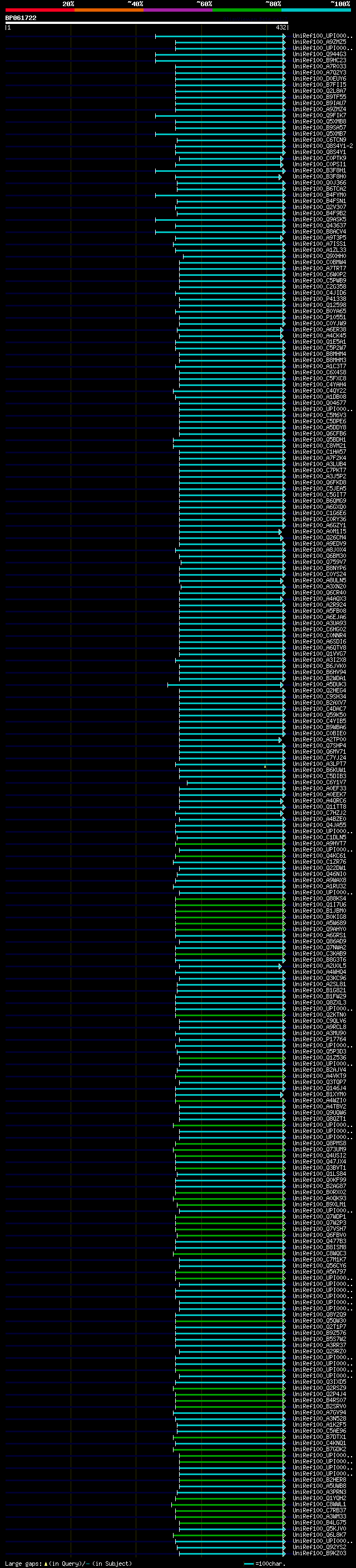The width and height of the screenshot is (356, 1568).
Task: Click the UniRef100_Q04677 label
Action: click(x=319, y=403)
